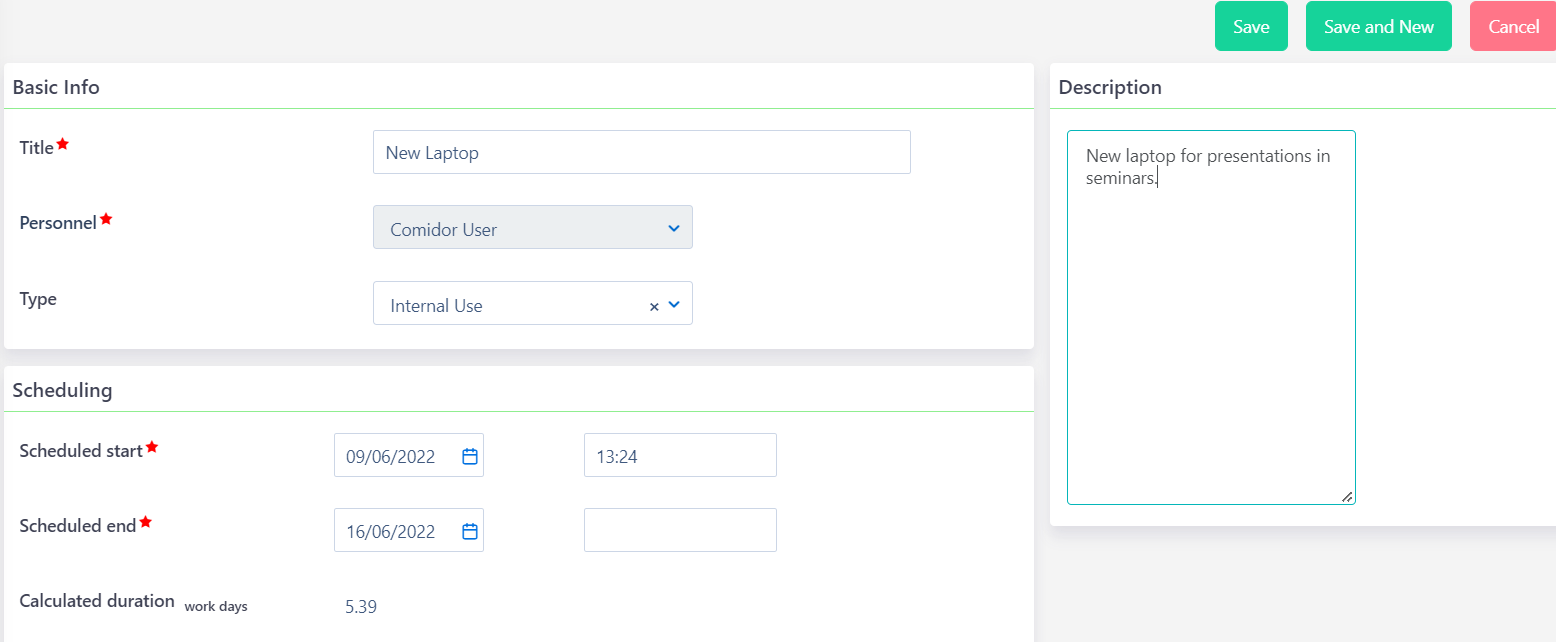
Task: Click the Scheduling section header
Action: point(62,390)
